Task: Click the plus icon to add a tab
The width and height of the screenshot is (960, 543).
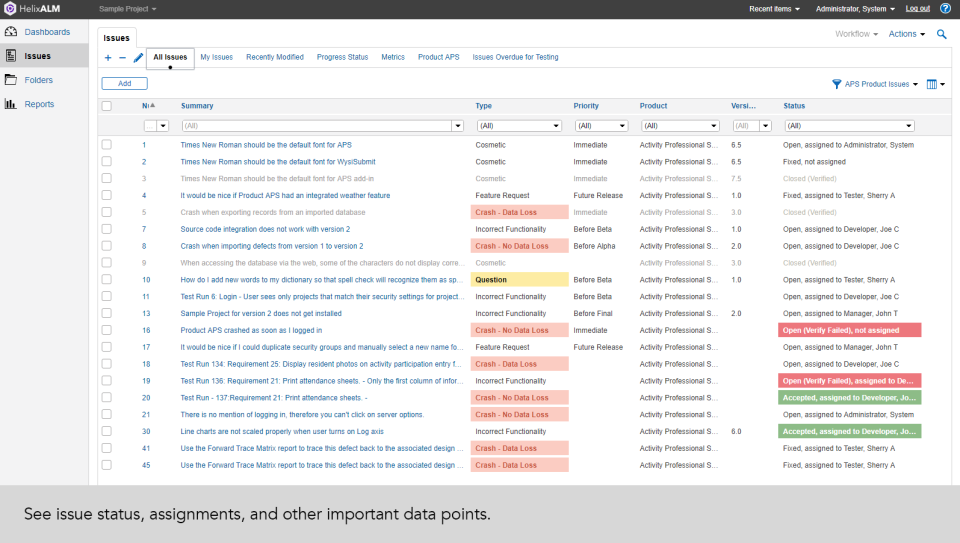Action: pyautogui.click(x=108, y=58)
